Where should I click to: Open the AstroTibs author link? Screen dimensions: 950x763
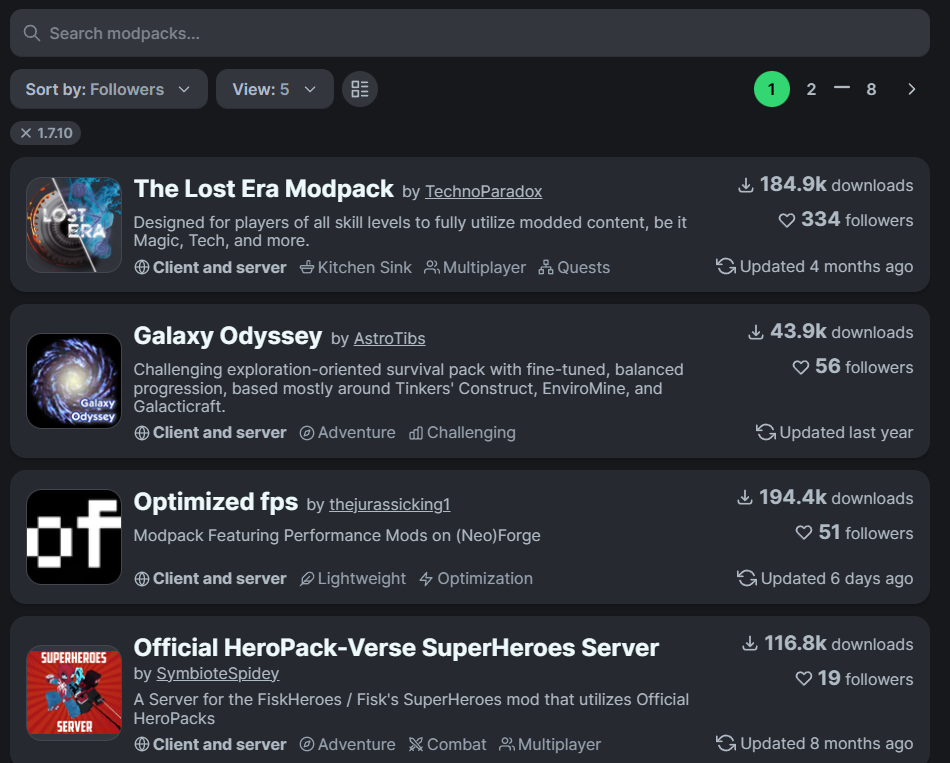tap(390, 339)
